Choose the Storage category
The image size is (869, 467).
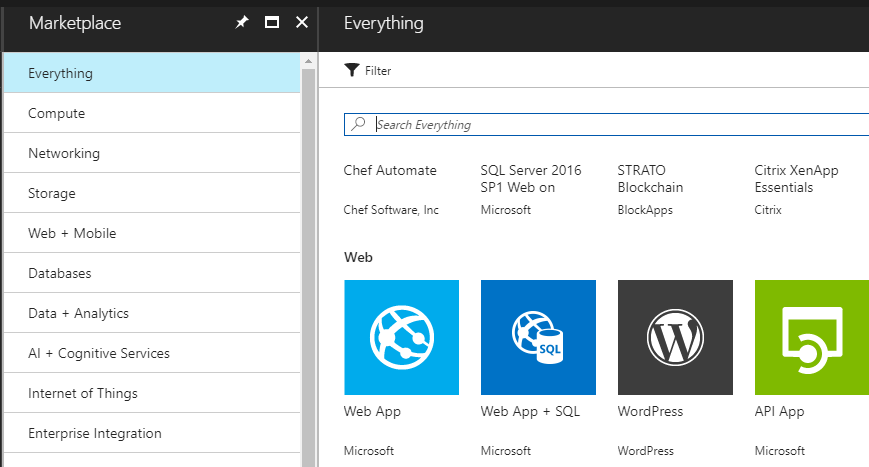52,194
